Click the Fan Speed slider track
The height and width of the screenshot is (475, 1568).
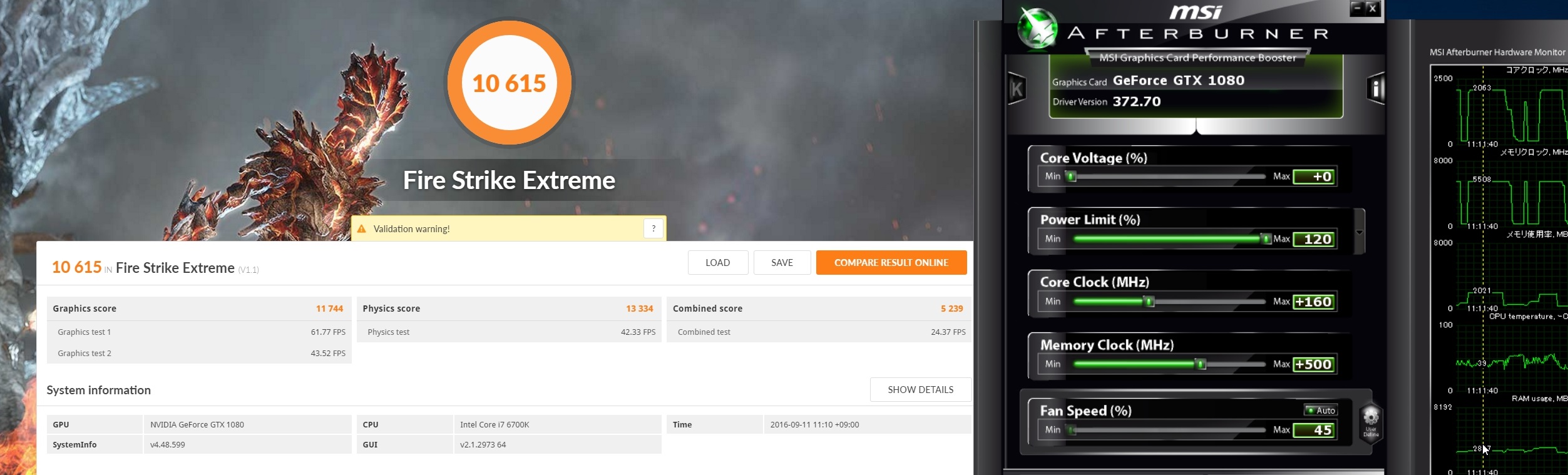point(1169,430)
